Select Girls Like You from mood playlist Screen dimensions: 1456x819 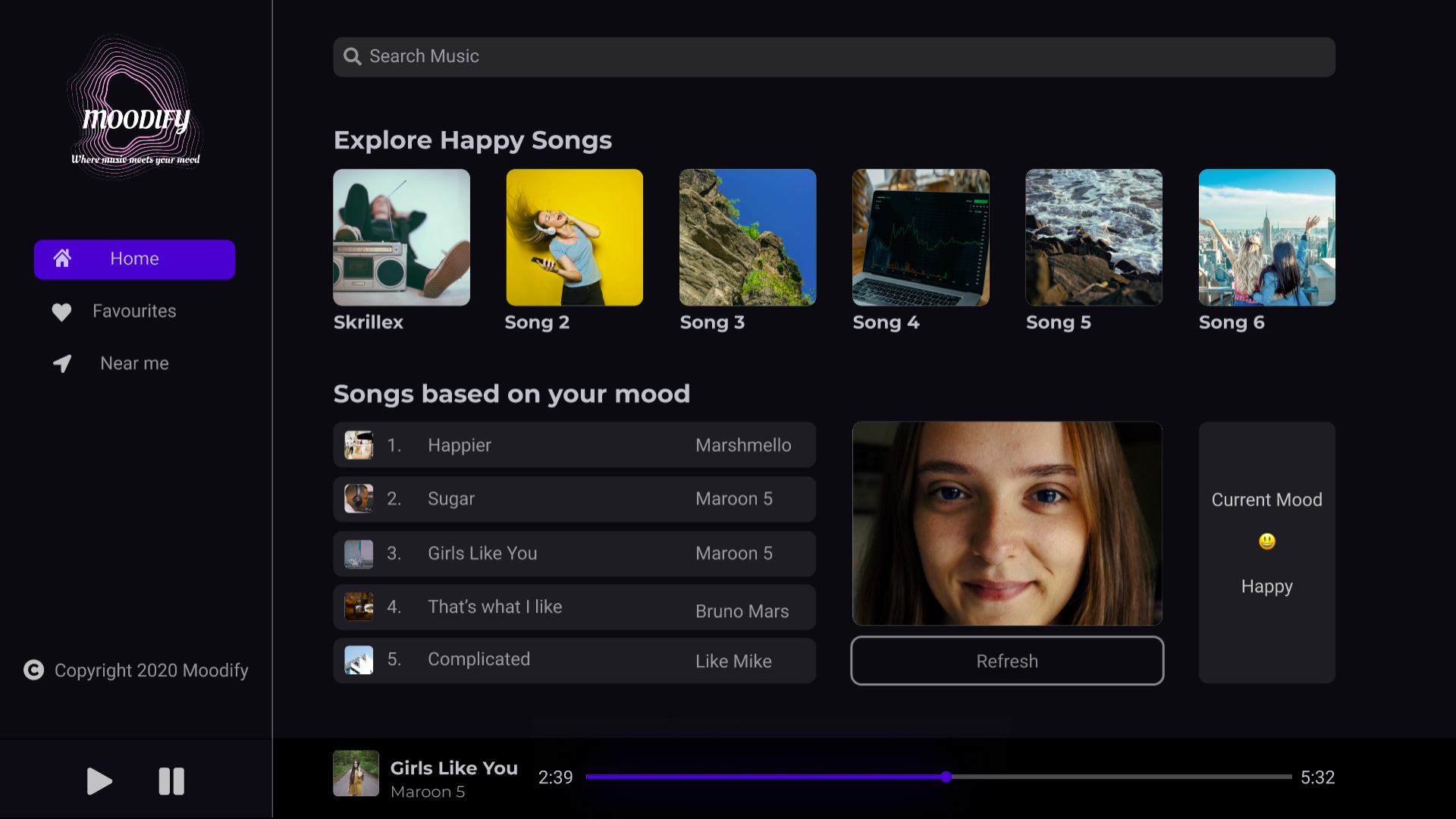576,552
